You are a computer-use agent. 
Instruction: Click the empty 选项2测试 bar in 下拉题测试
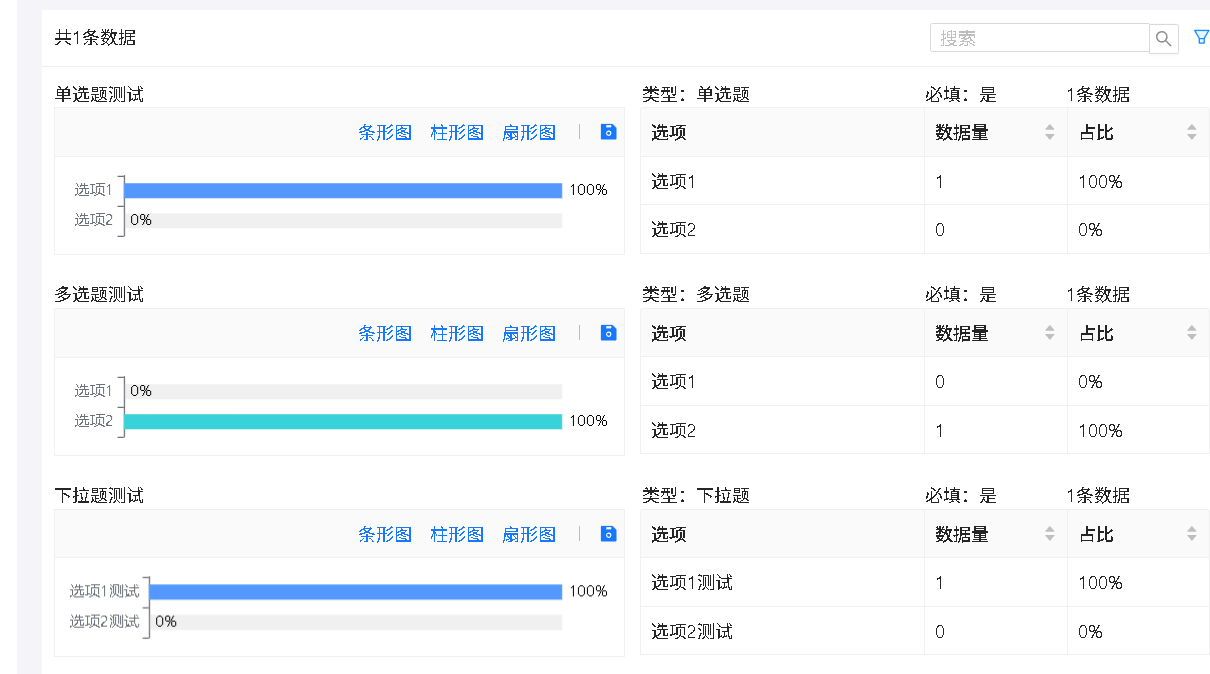(x=356, y=621)
